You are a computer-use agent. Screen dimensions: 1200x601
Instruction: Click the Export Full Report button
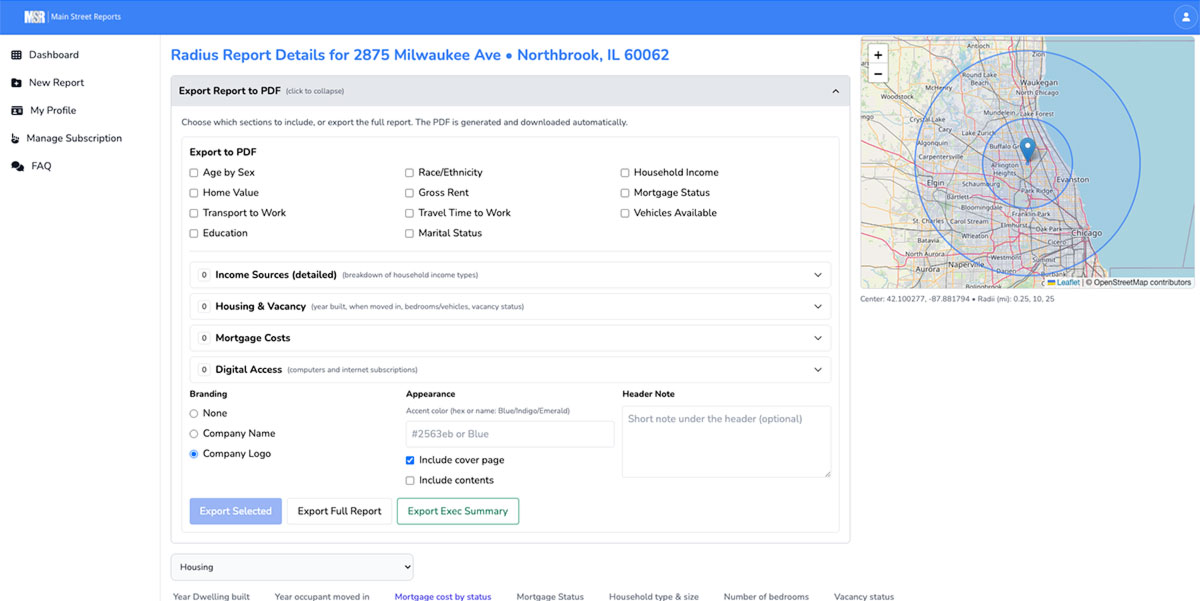click(338, 511)
